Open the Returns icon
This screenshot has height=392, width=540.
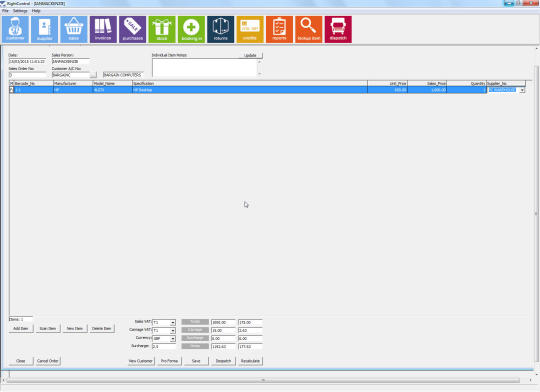pos(221,30)
